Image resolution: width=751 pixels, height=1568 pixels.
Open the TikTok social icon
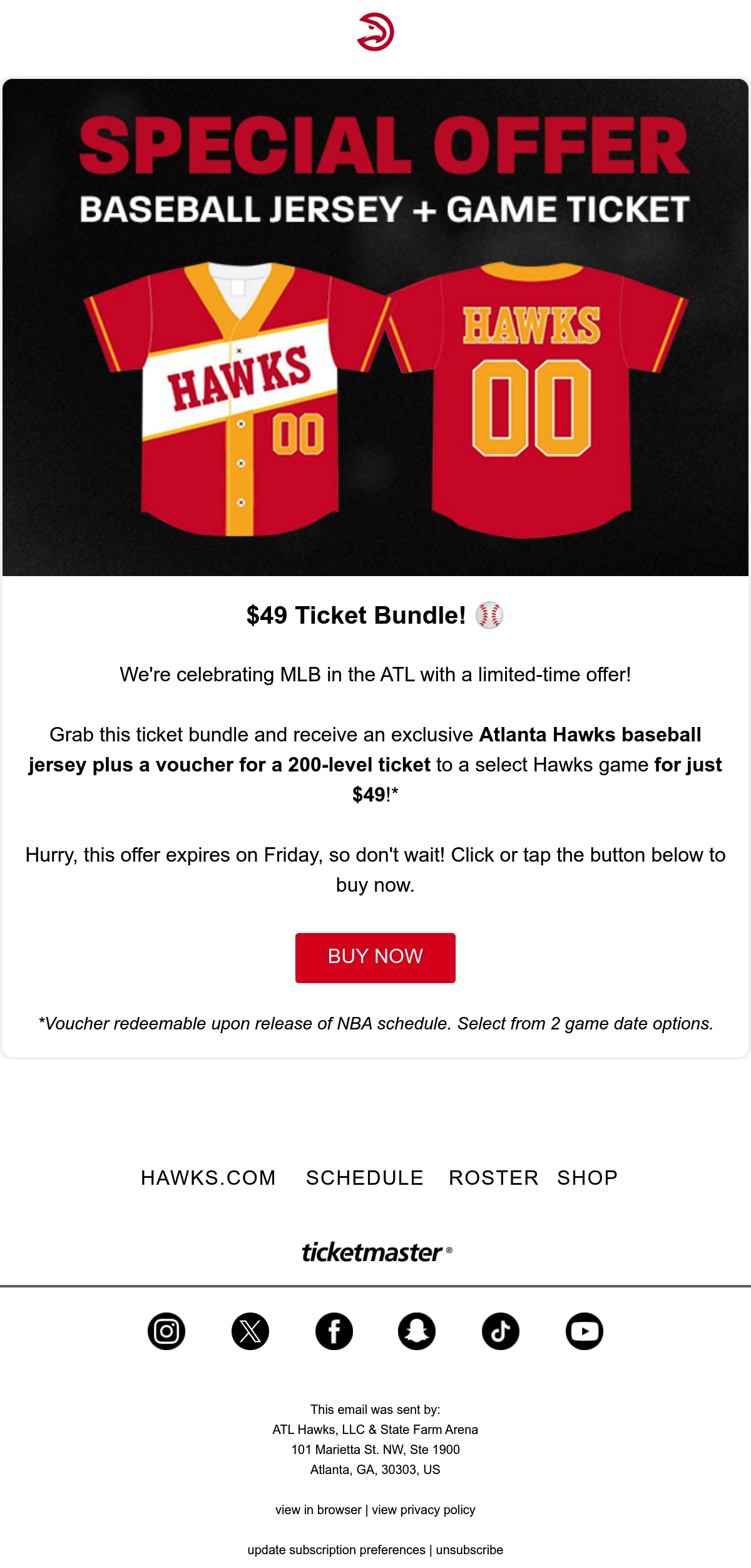tap(501, 1331)
